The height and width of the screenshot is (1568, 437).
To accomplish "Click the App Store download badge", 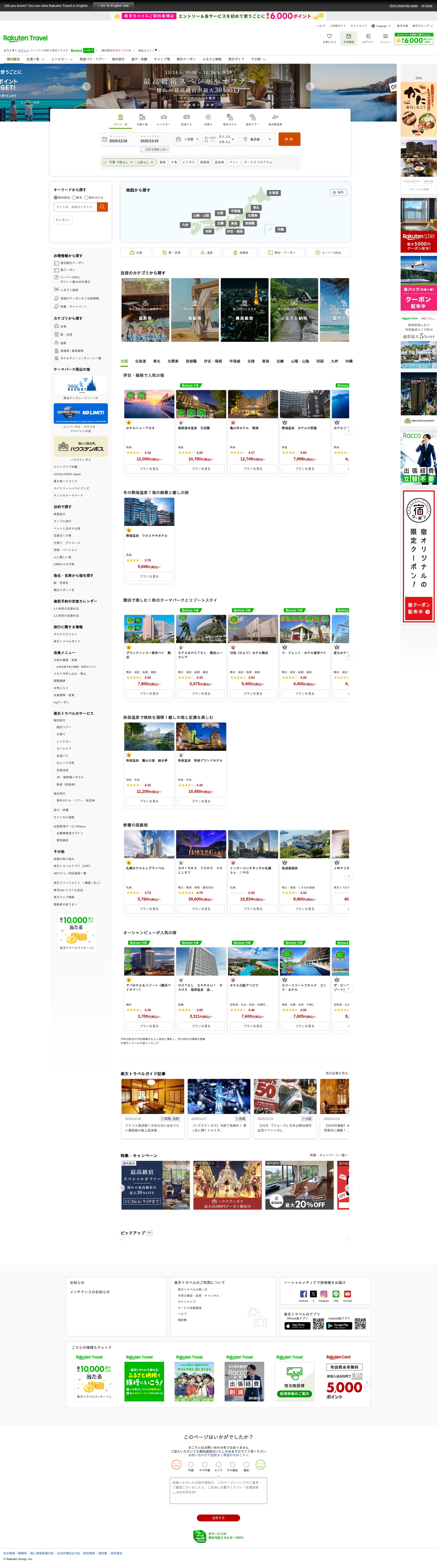I will pyautogui.click(x=298, y=1325).
